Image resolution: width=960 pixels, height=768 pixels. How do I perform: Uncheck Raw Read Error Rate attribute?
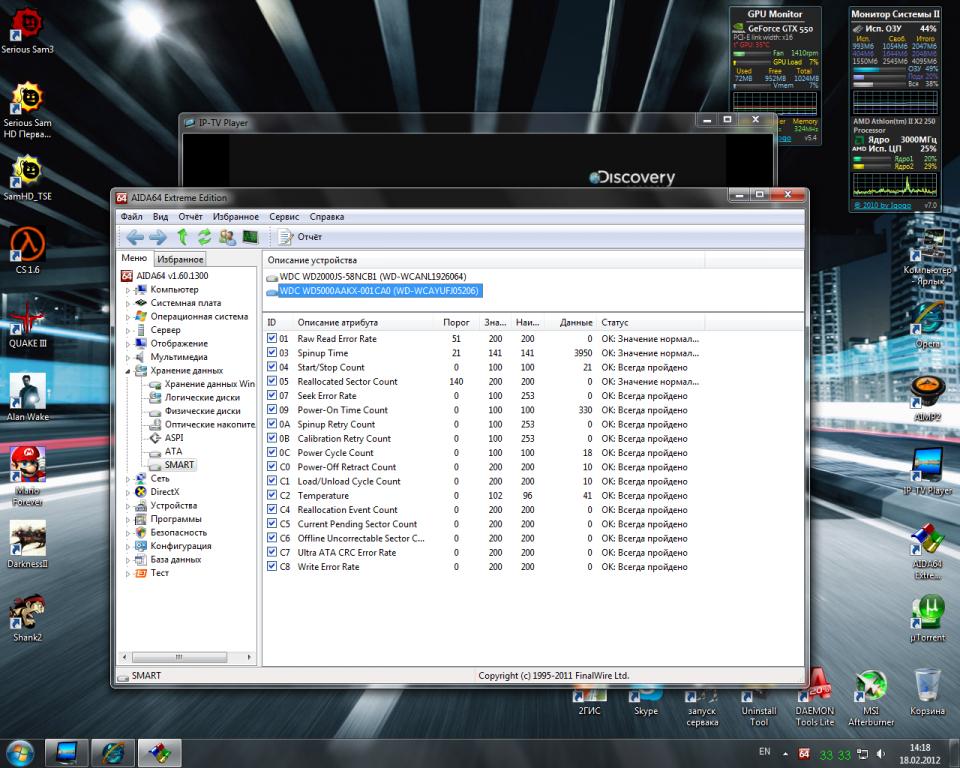(272, 338)
